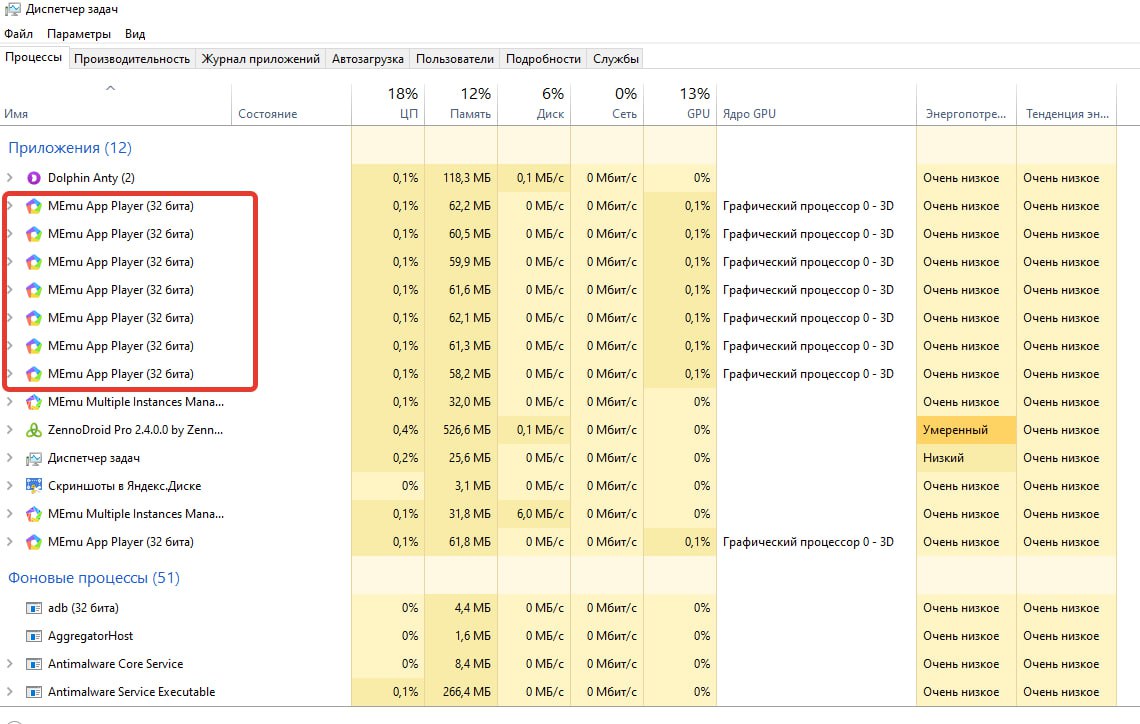Open the Параметры menu
The width and height of the screenshot is (1140, 724).
click(x=79, y=34)
